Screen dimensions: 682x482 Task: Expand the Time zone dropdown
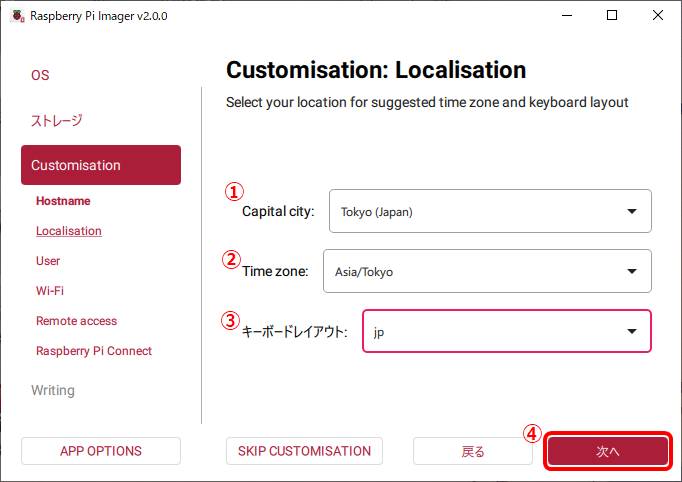(487, 271)
